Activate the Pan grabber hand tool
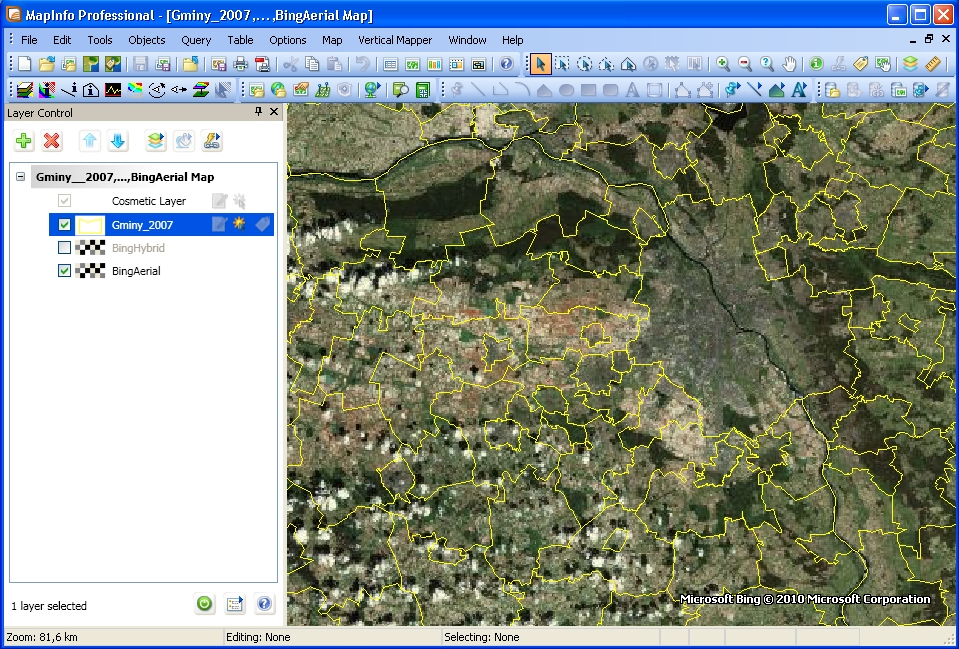959x649 pixels. pyautogui.click(x=788, y=64)
